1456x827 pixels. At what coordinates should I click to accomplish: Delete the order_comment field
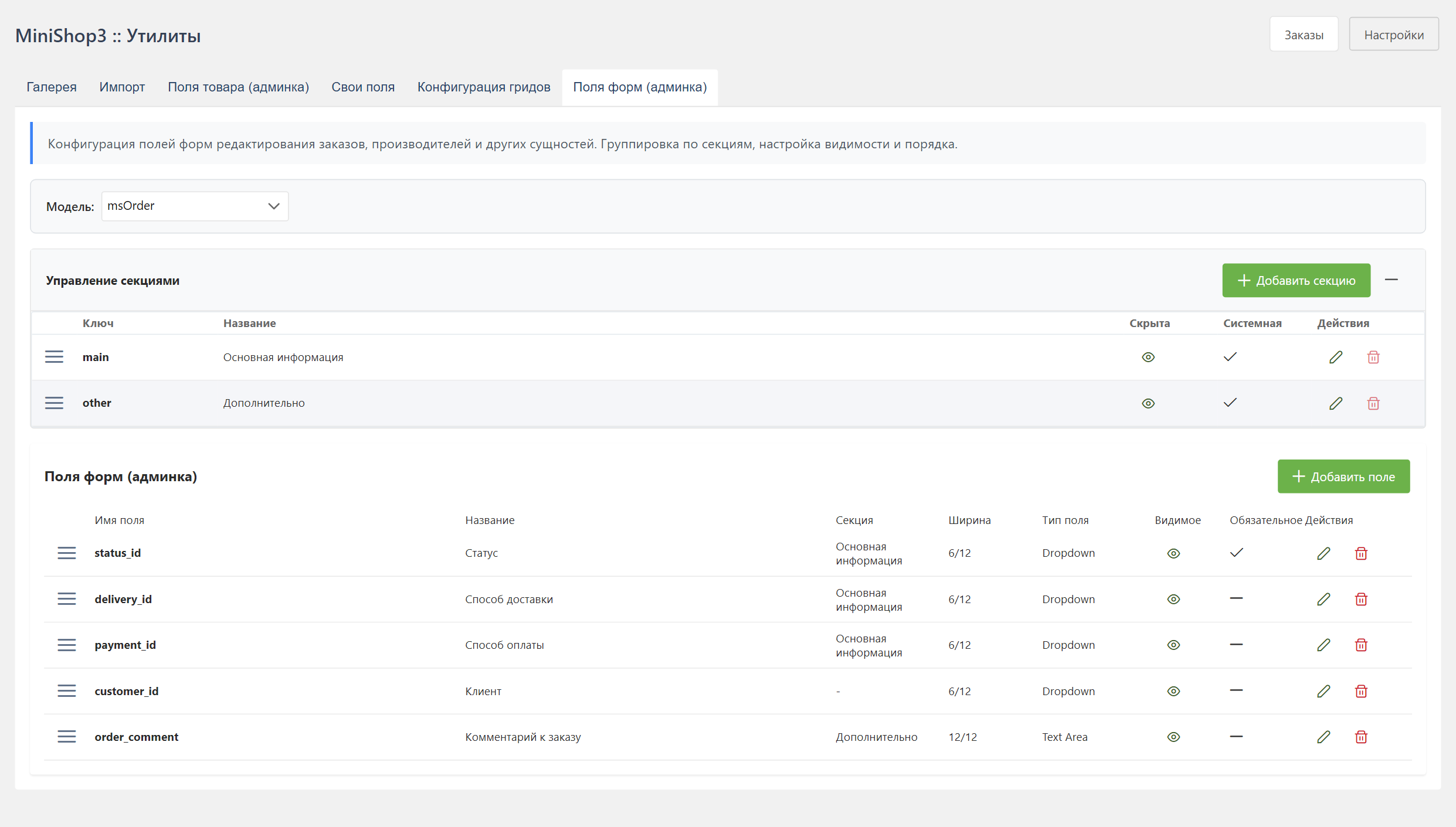tap(1361, 737)
